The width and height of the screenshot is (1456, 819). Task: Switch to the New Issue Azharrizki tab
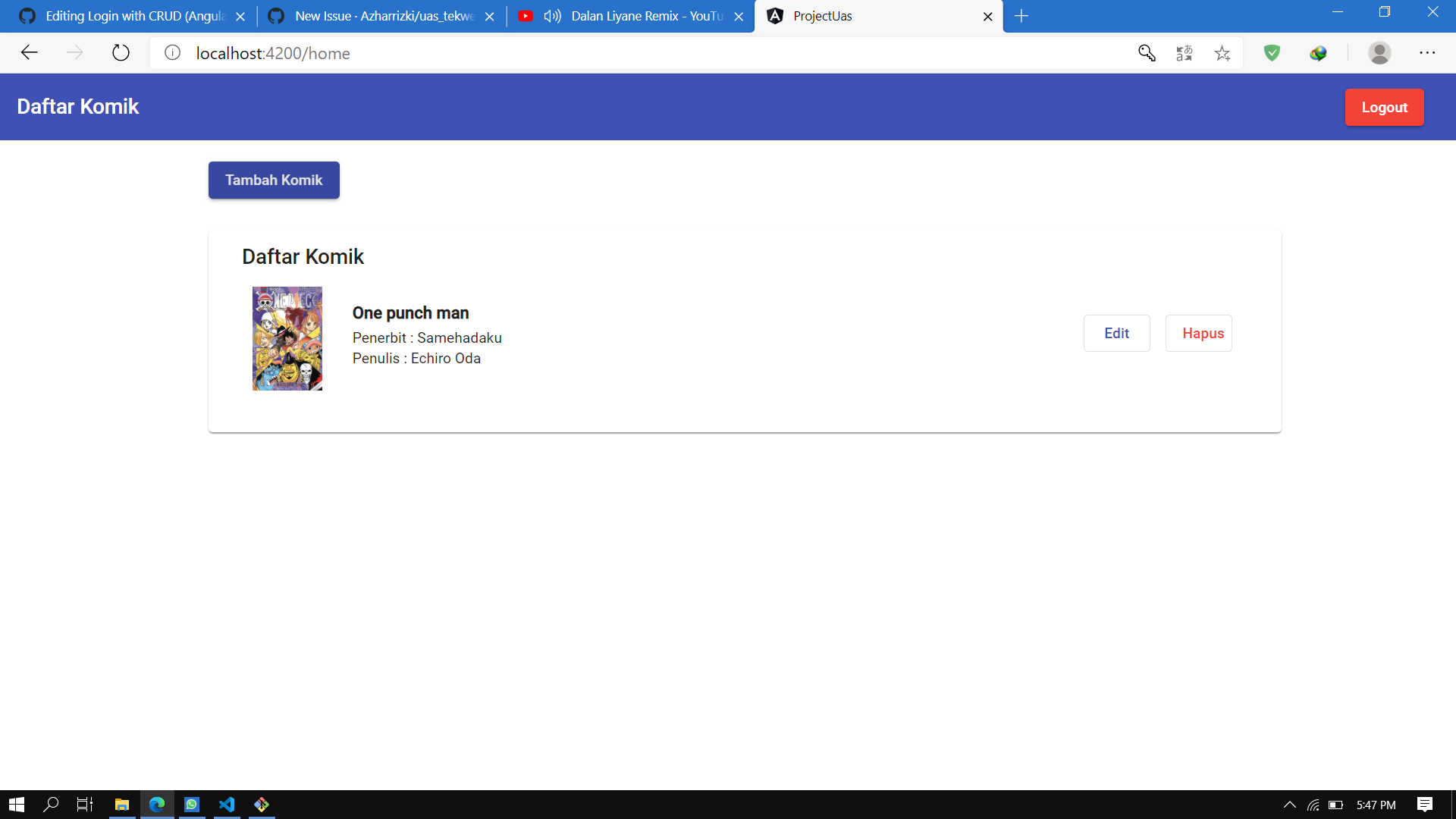coord(381,16)
